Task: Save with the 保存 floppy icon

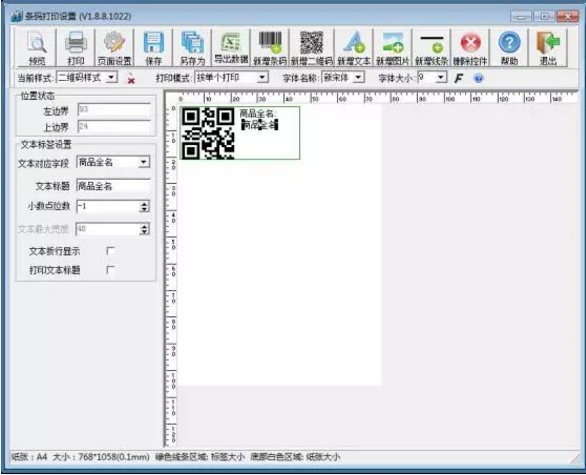Action: 154,47
